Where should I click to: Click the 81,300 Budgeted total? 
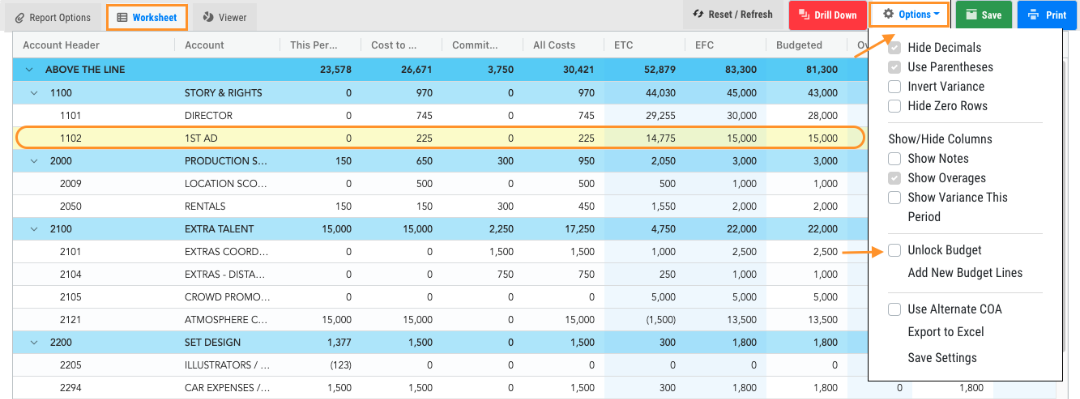pyautogui.click(x=822, y=70)
